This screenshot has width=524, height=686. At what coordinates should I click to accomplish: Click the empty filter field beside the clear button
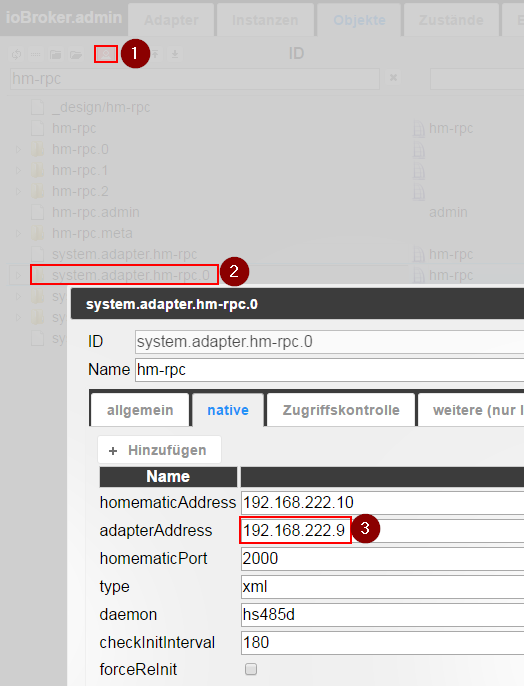pos(477,79)
